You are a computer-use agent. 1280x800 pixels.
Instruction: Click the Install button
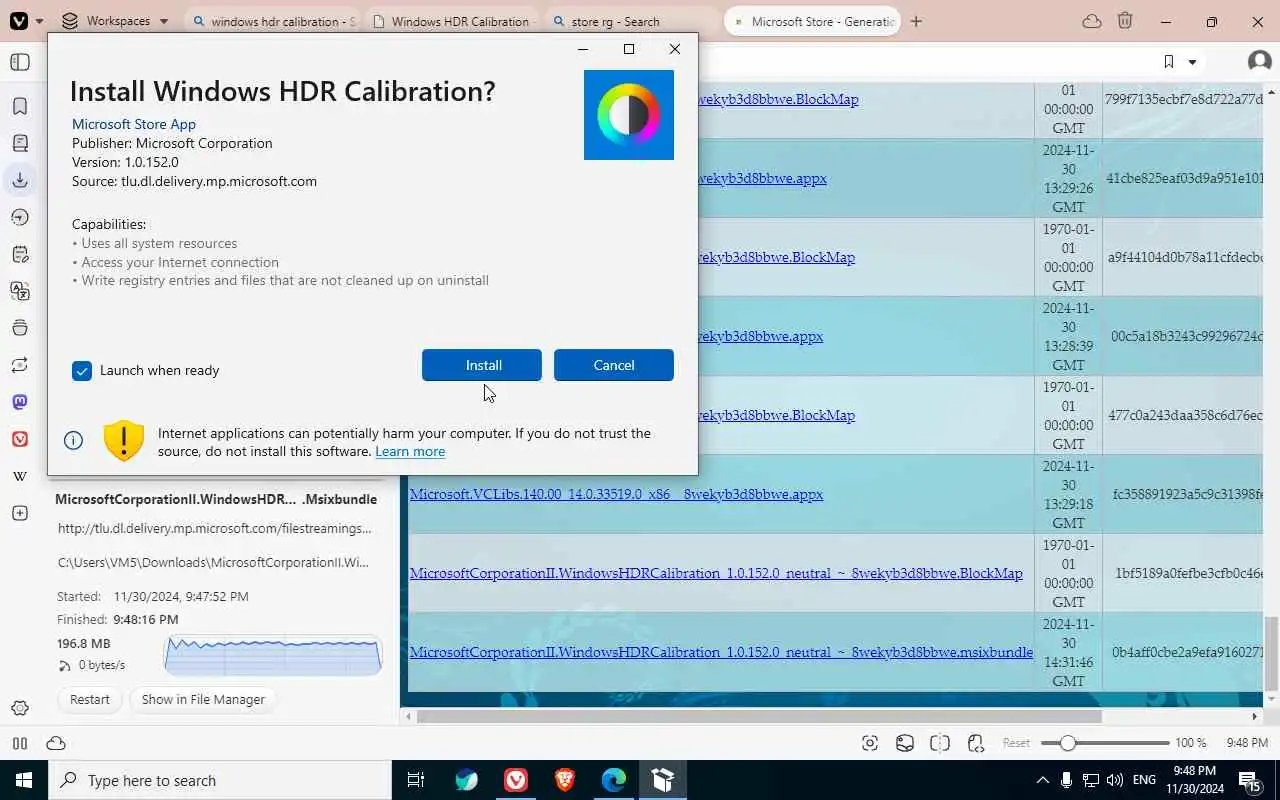point(482,365)
